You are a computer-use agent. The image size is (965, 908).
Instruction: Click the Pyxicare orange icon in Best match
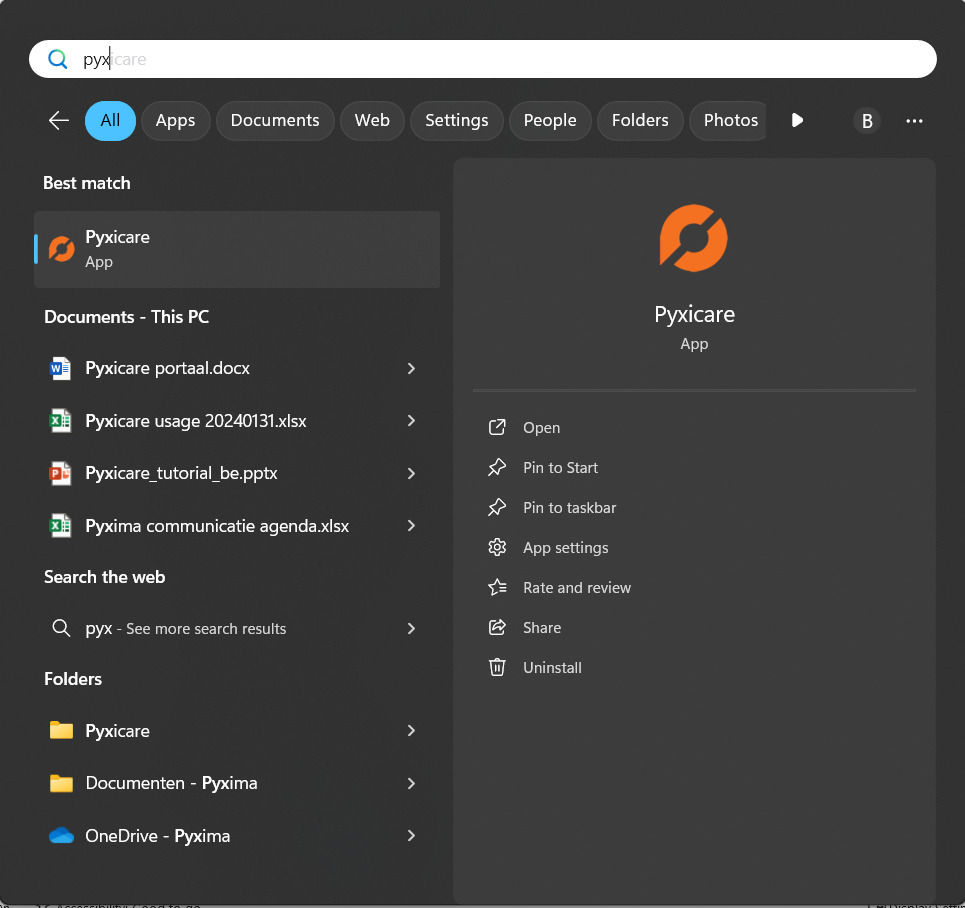(x=62, y=249)
